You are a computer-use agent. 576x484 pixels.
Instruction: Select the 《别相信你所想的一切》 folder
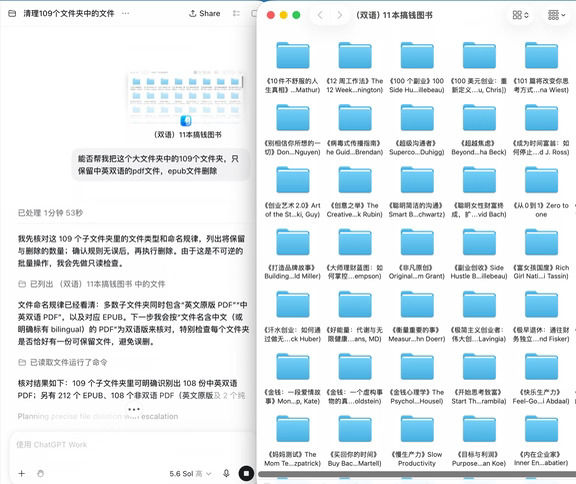tap(293, 118)
